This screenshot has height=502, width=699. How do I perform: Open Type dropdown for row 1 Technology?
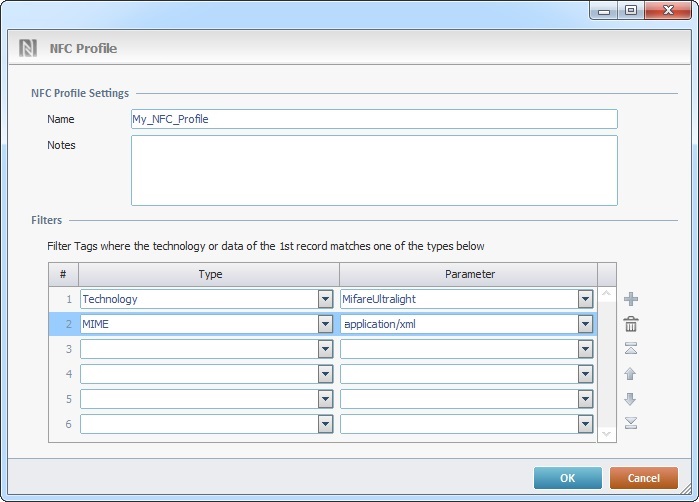click(x=325, y=299)
